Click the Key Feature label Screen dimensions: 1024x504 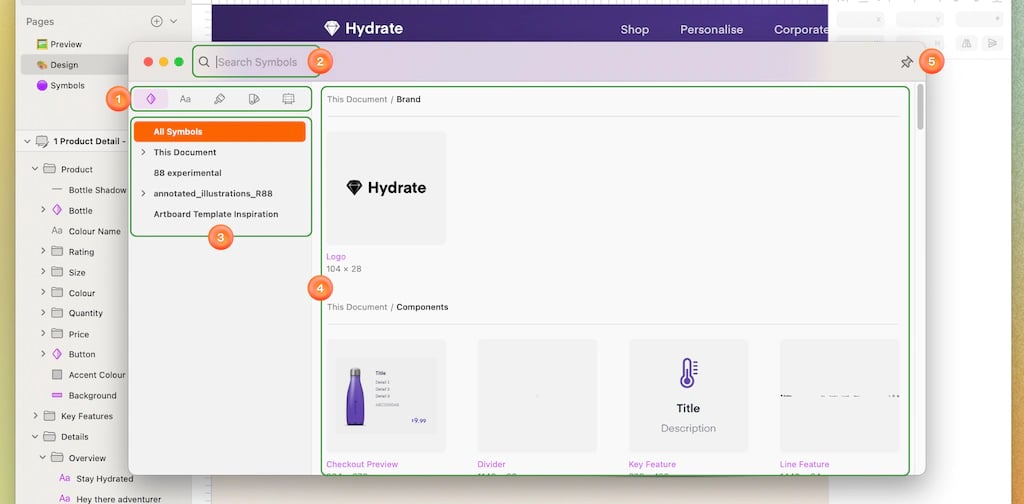click(652, 464)
